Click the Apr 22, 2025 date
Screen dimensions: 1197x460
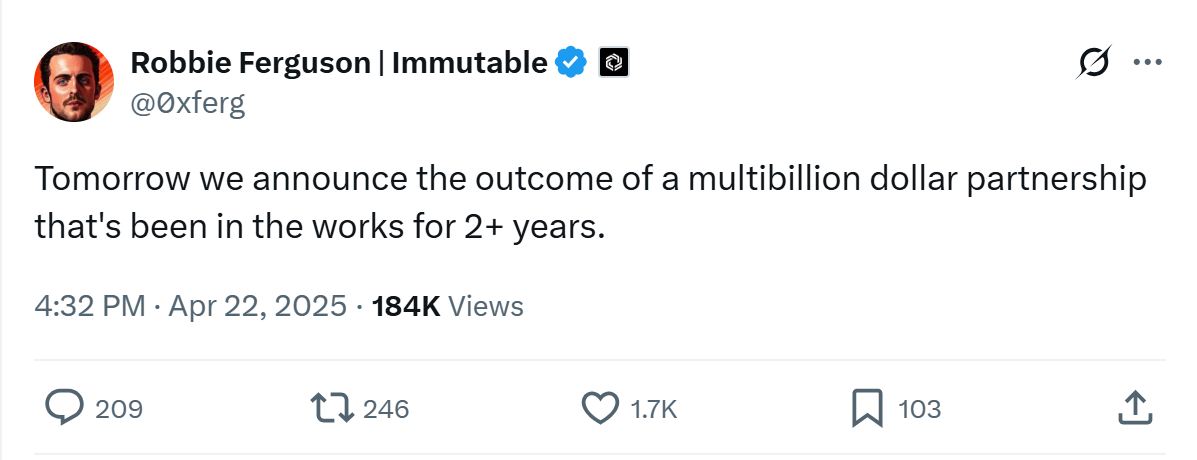pos(257,306)
